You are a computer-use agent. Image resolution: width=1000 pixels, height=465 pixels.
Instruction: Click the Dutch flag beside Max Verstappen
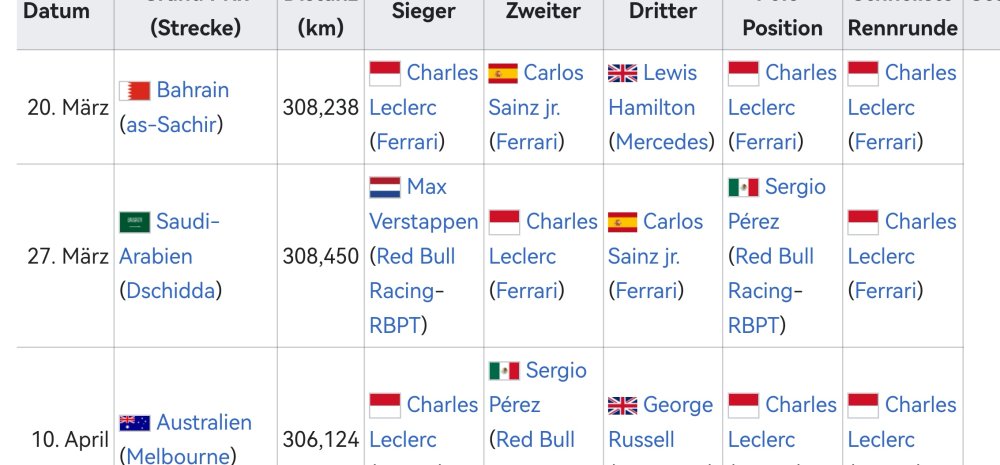tap(385, 187)
